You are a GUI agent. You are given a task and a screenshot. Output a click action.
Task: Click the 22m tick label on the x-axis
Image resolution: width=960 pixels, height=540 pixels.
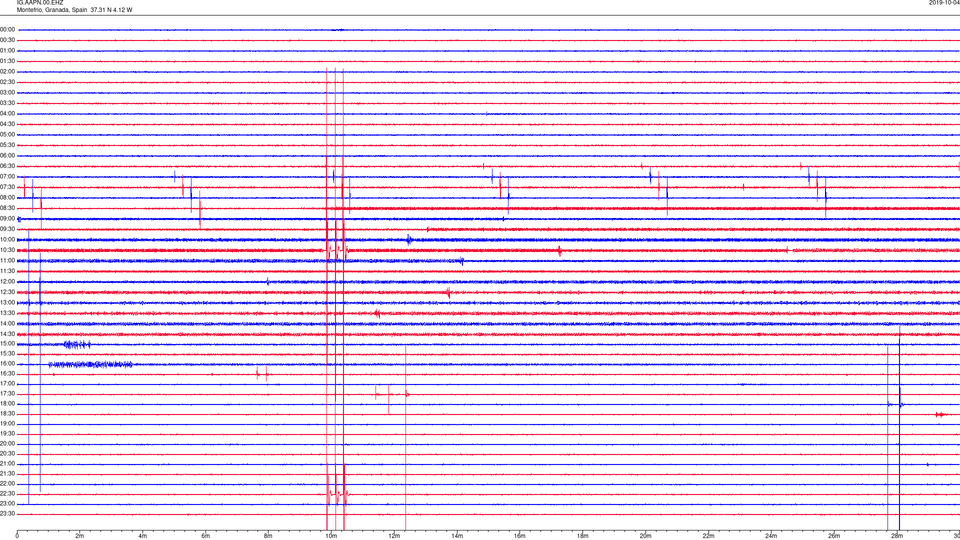[708, 536]
